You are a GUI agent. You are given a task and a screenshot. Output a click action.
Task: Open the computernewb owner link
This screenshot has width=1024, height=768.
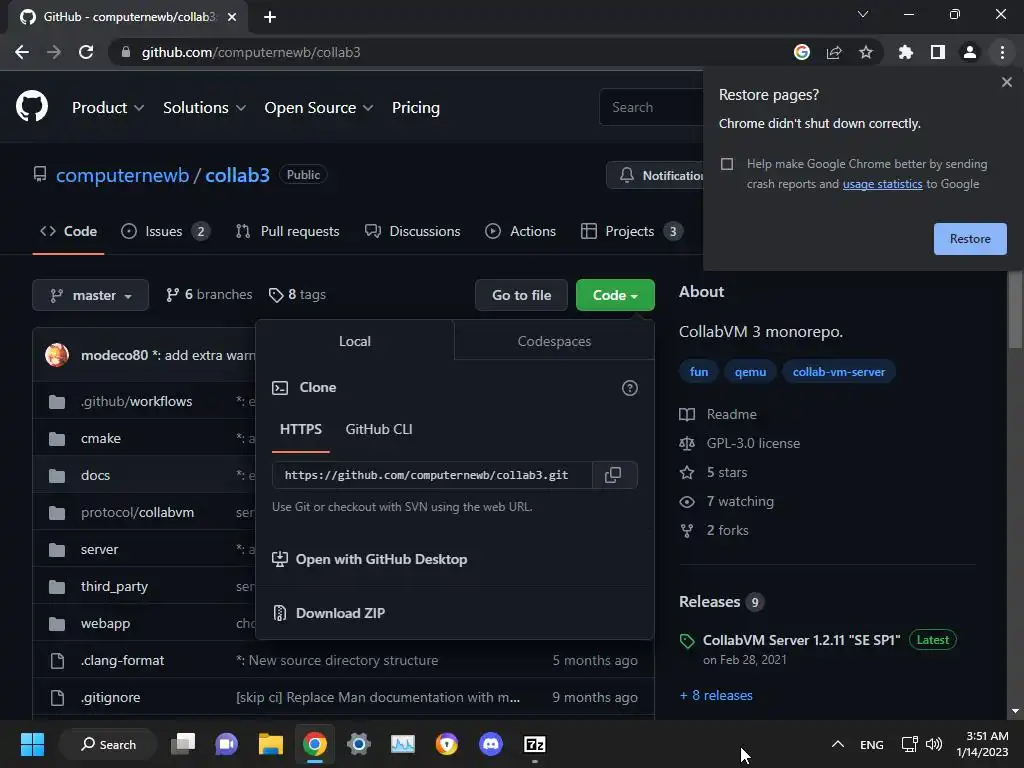pyautogui.click(x=122, y=175)
